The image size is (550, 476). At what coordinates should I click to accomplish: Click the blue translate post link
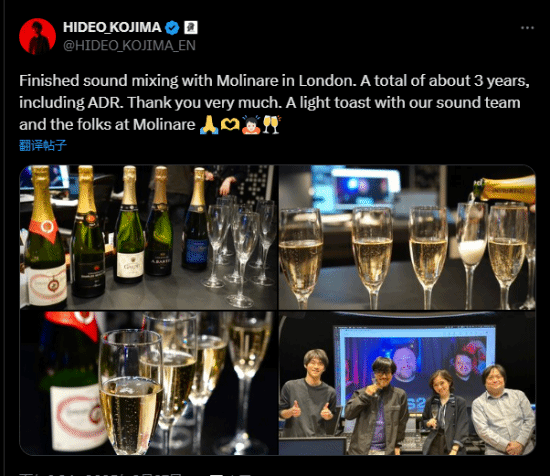(x=43, y=145)
